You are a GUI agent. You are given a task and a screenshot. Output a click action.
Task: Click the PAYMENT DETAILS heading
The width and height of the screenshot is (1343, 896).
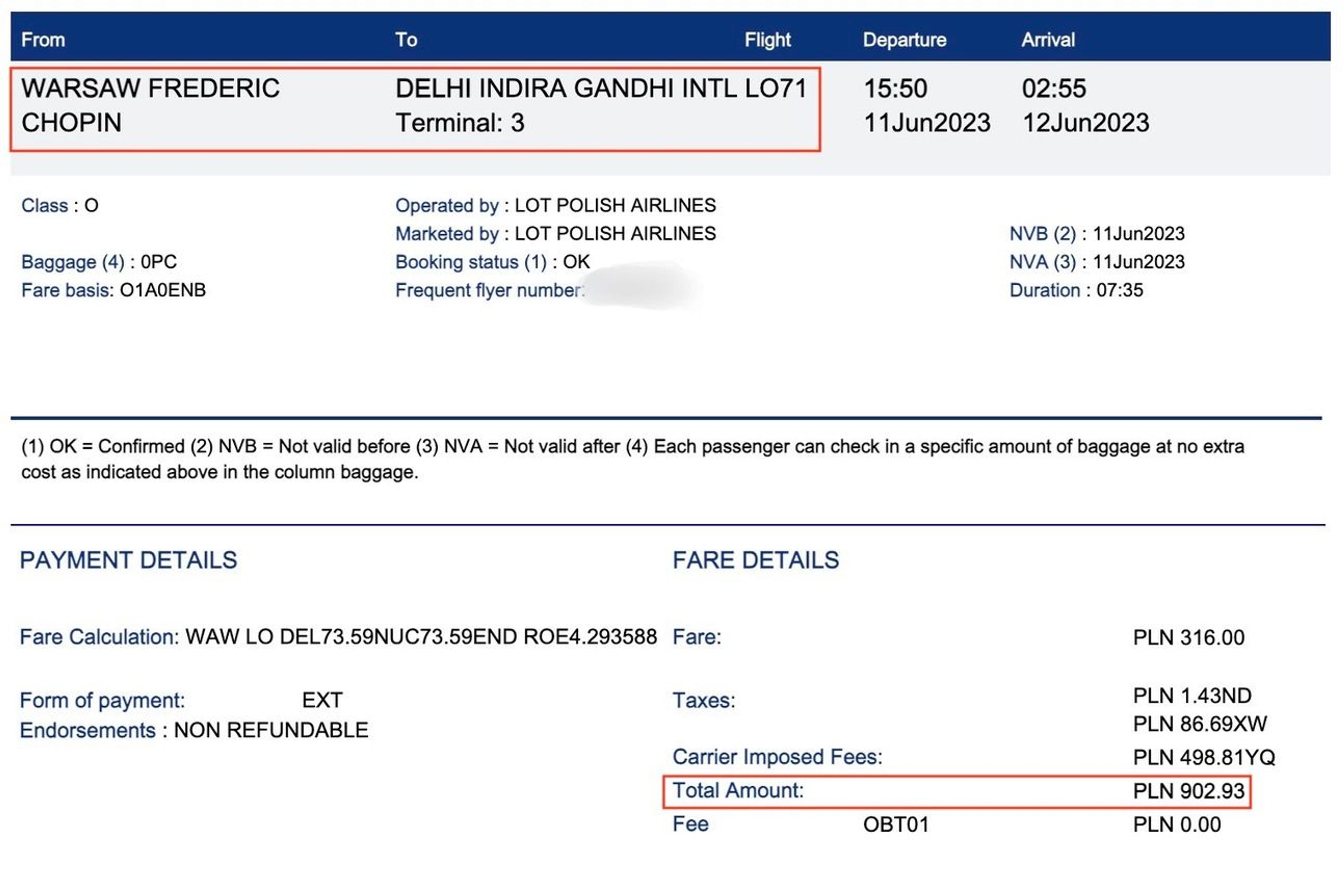coord(128,560)
